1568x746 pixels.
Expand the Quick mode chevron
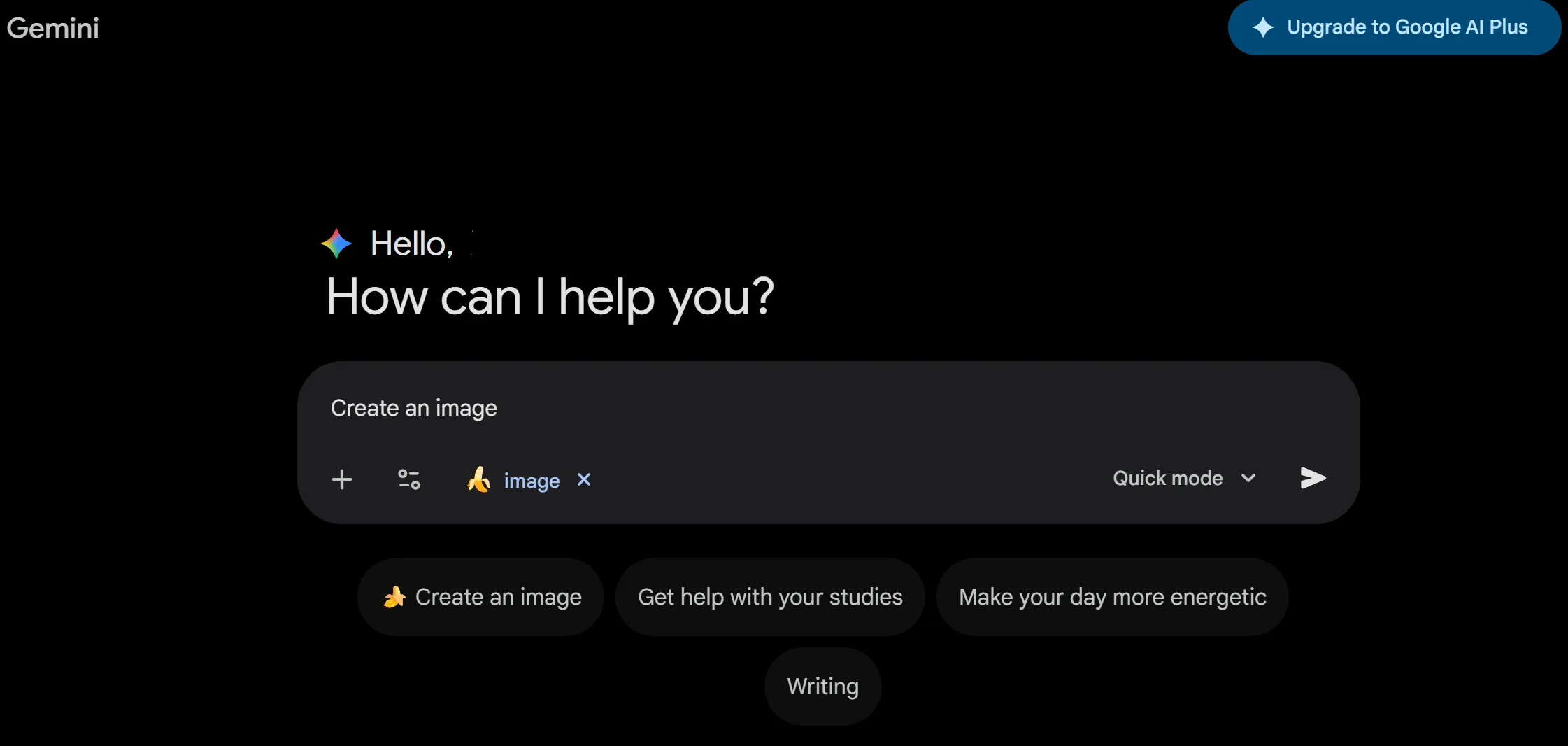coord(1249,478)
